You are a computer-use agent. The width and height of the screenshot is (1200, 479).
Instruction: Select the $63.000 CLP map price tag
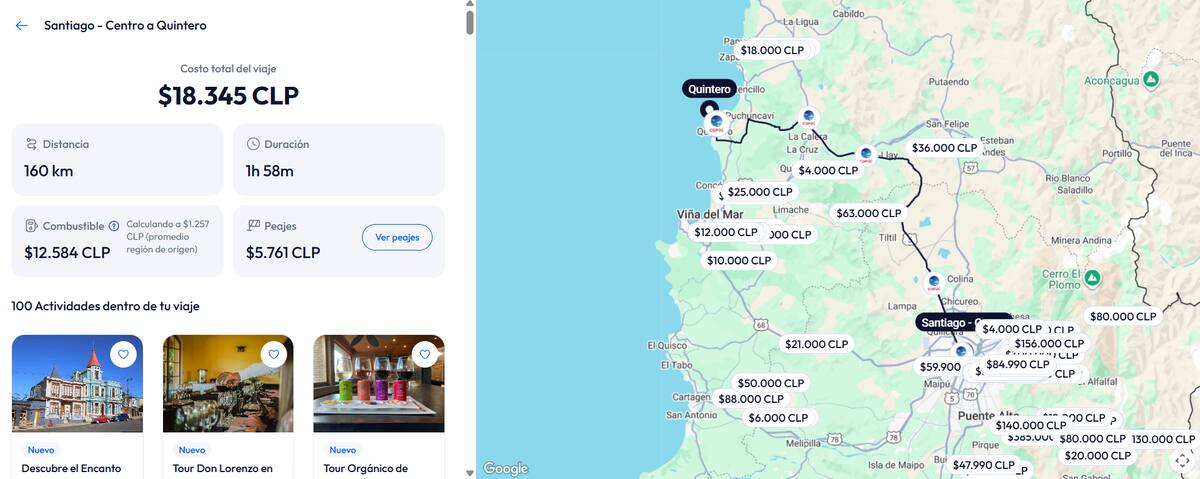pyautogui.click(x=869, y=213)
